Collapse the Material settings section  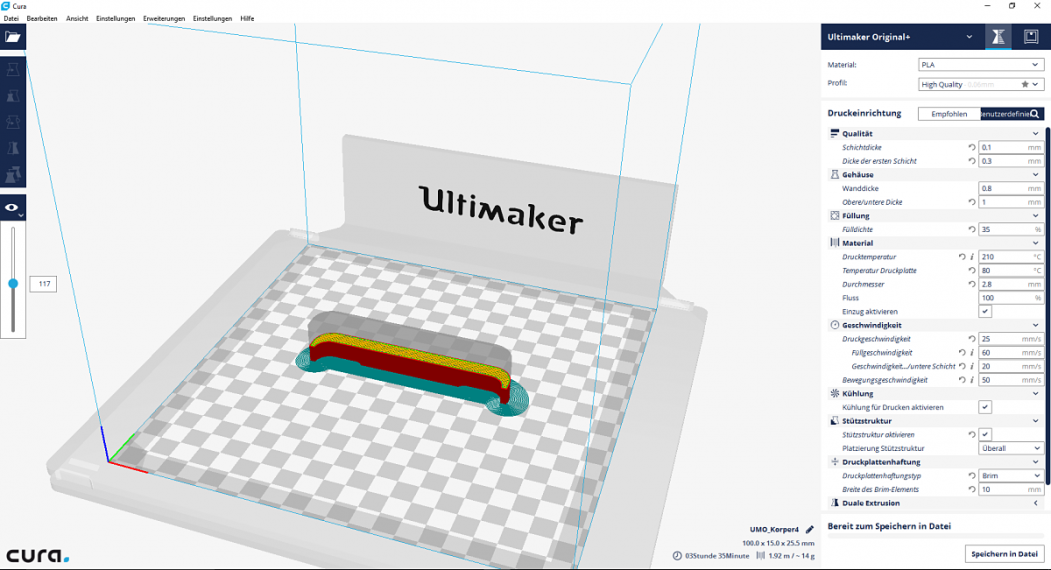point(935,243)
